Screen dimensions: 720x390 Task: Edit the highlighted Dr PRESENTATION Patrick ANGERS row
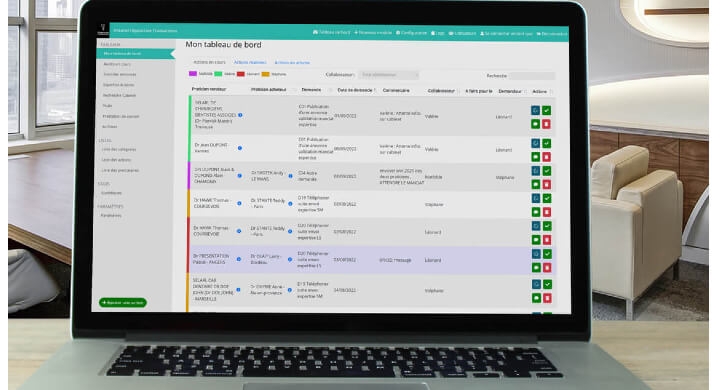(536, 254)
